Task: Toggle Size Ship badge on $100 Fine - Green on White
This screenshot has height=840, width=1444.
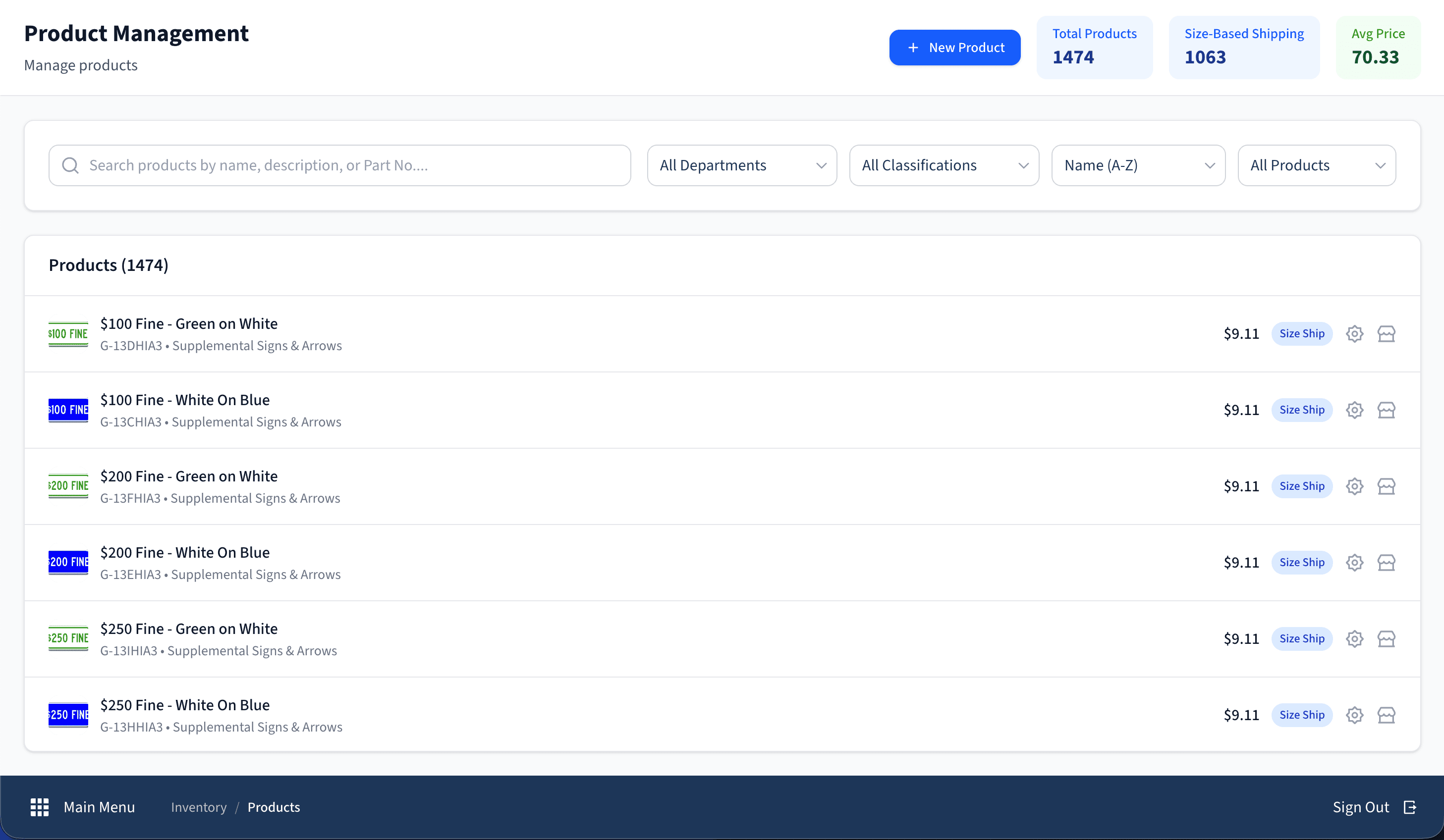Action: tap(1301, 333)
